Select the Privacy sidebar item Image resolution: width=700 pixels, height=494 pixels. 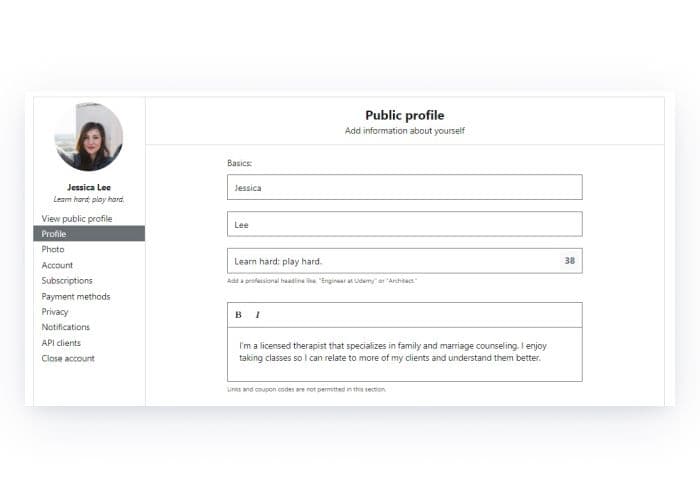(x=55, y=312)
